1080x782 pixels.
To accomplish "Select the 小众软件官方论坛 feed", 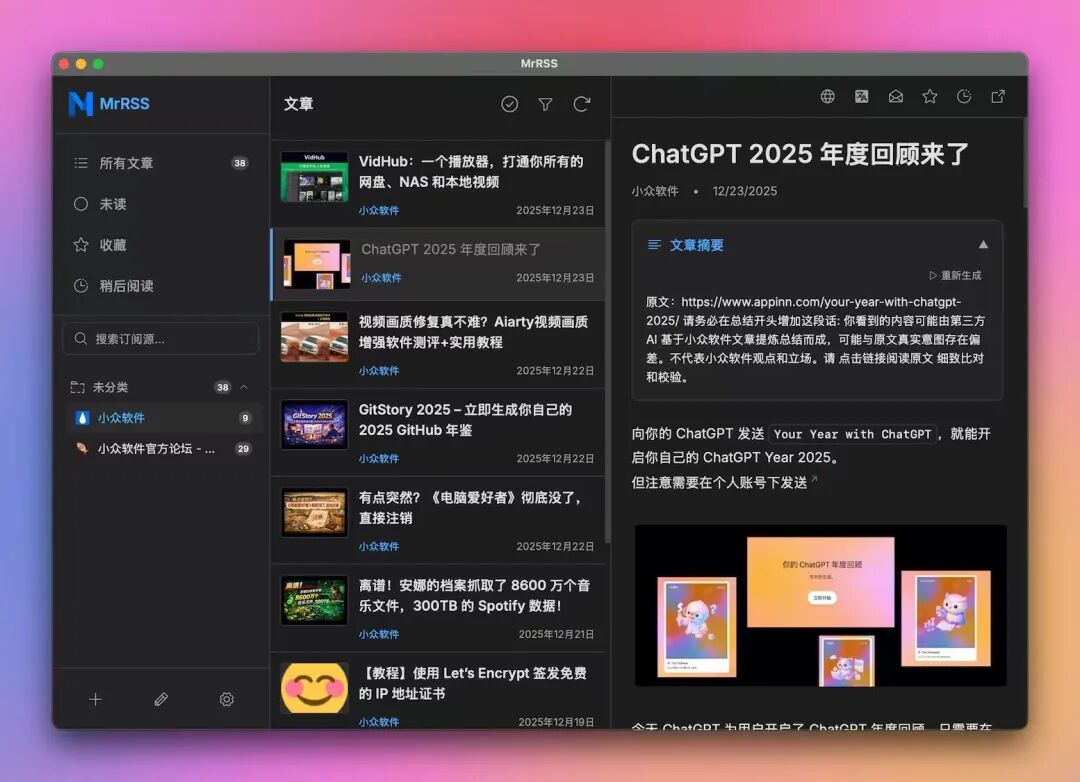I will point(164,449).
